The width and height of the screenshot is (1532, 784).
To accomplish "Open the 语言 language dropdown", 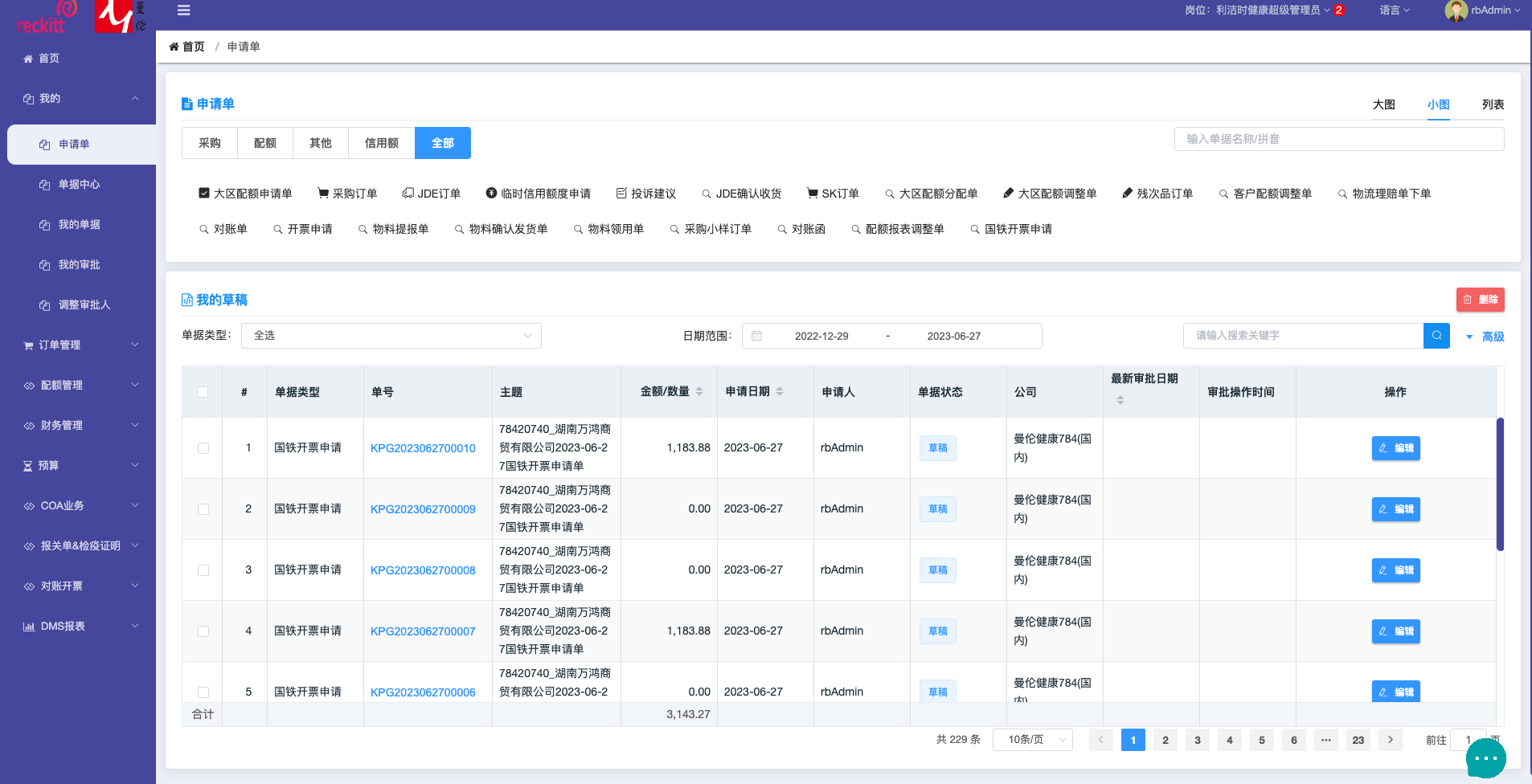I will (1395, 10).
